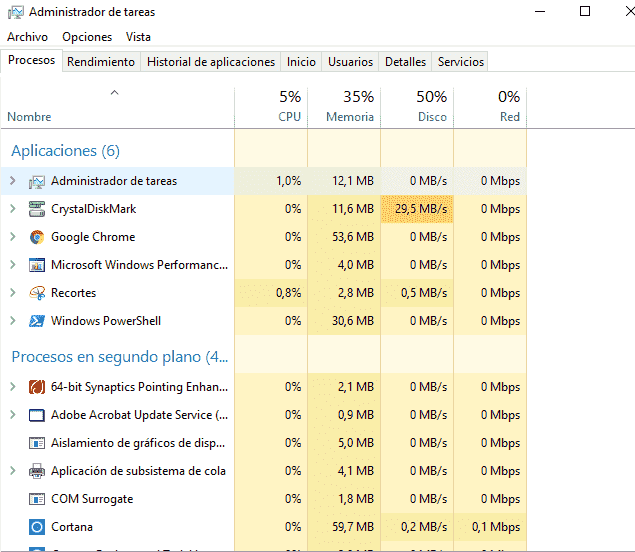
Task: Expand the Administrador de tareas process
Action: (x=13, y=181)
